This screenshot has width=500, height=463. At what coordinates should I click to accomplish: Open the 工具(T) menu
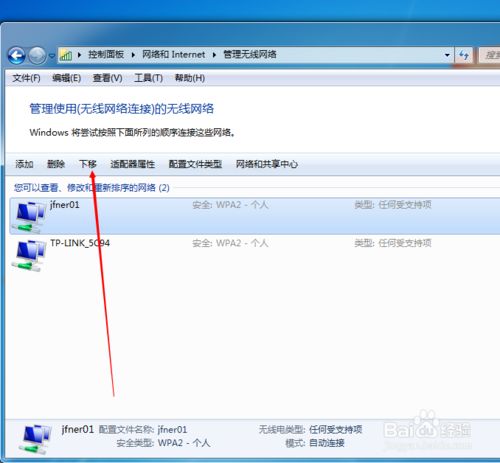tap(148, 78)
